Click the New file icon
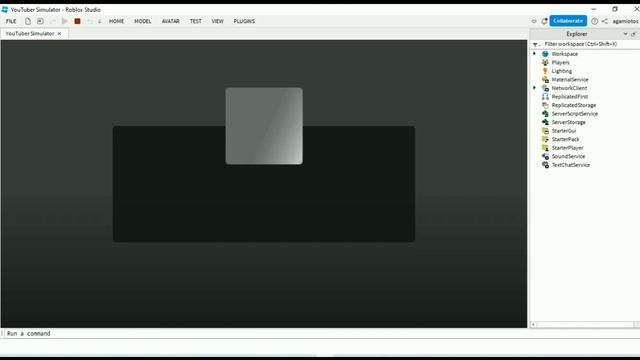The height and width of the screenshot is (360, 640). tap(28, 21)
